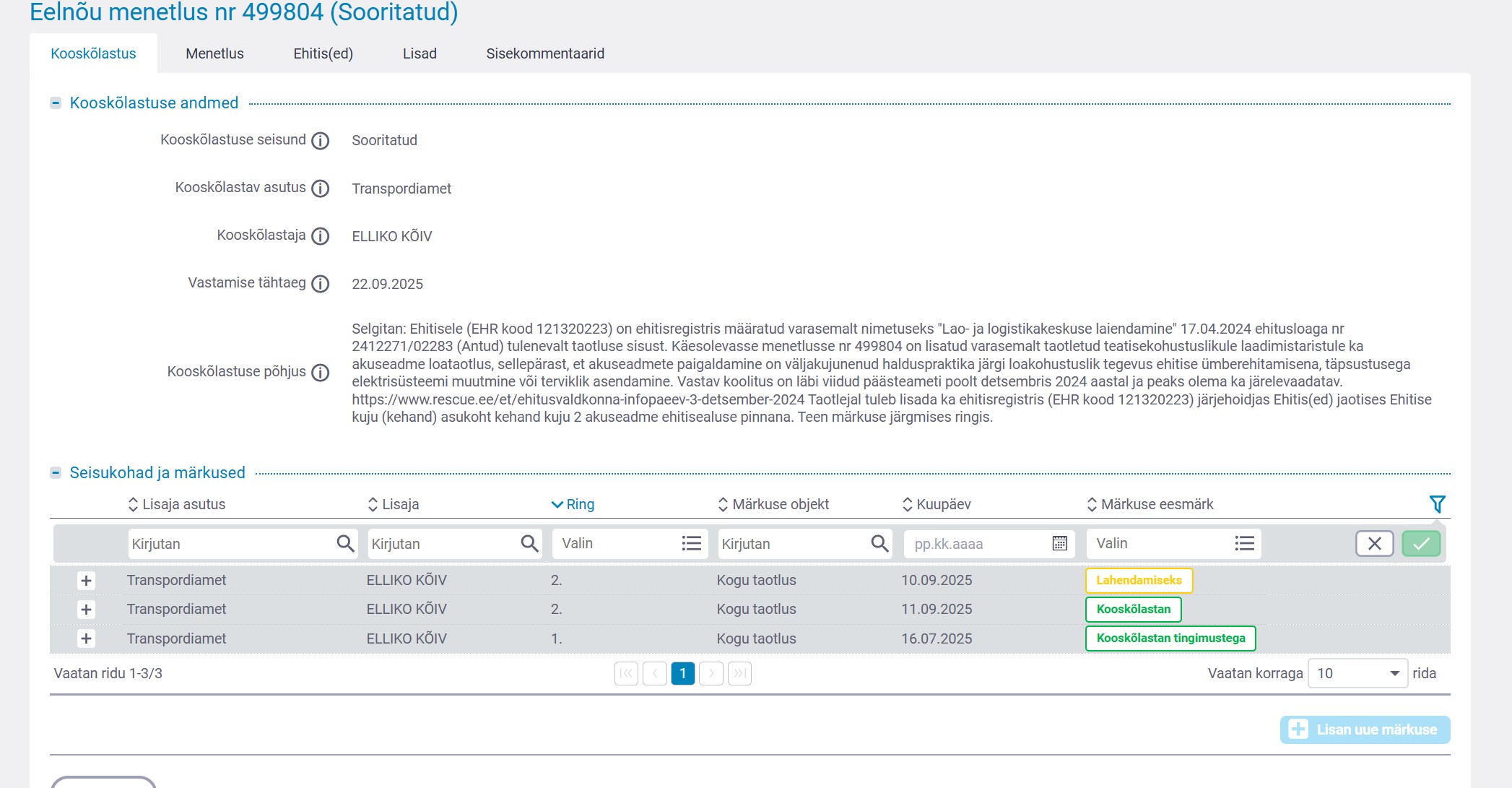The height and width of the screenshot is (788, 1512).
Task: Apply filters with green checkmark button
Action: pos(1421,543)
